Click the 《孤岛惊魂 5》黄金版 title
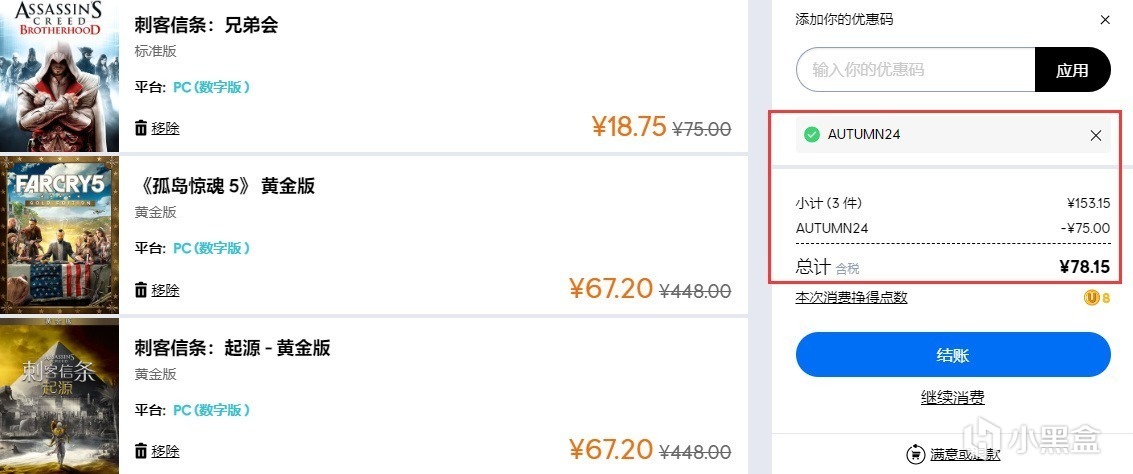This screenshot has height=474, width=1133. [x=225, y=186]
